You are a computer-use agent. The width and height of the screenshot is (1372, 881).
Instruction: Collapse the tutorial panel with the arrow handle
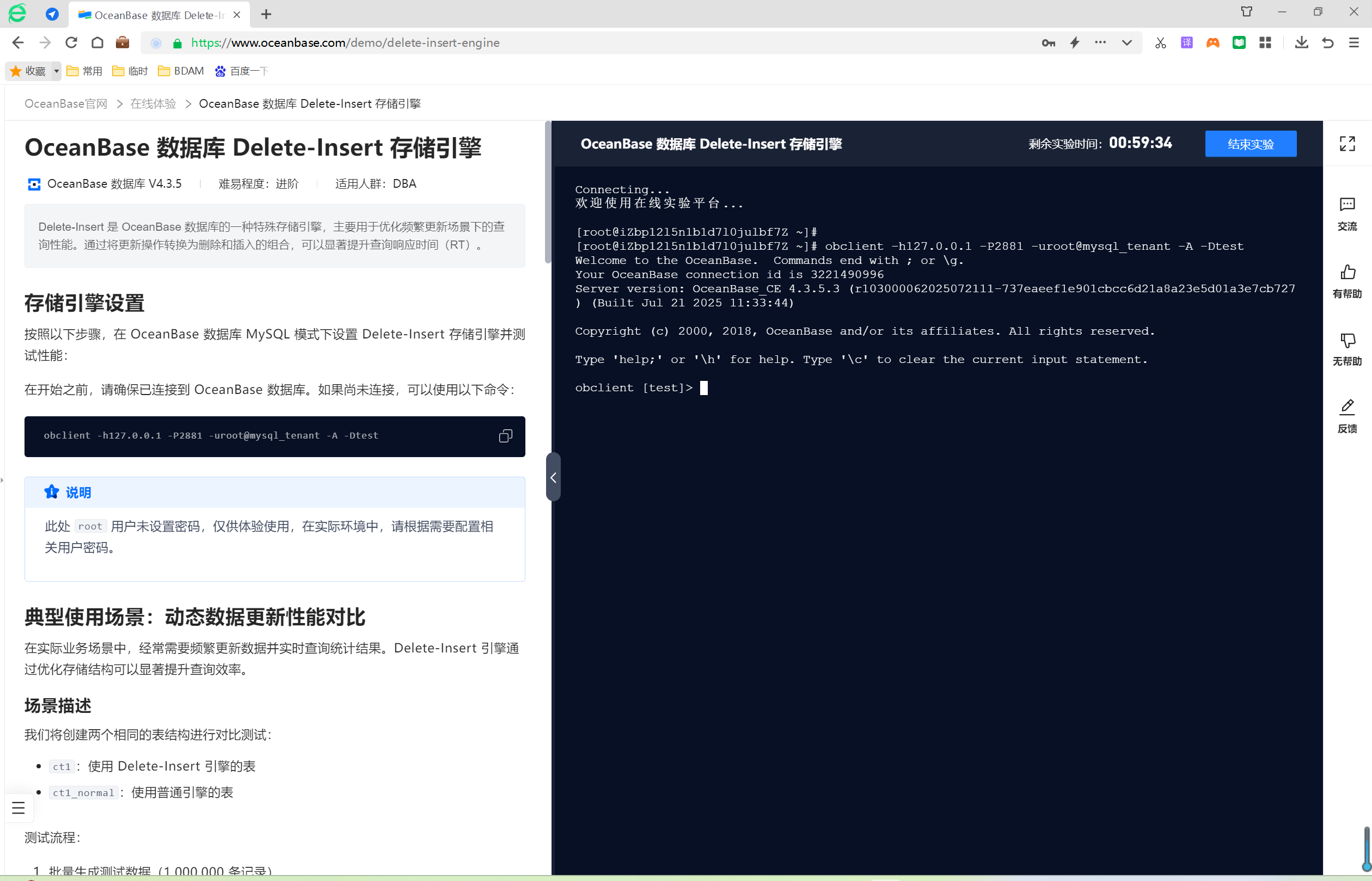553,477
